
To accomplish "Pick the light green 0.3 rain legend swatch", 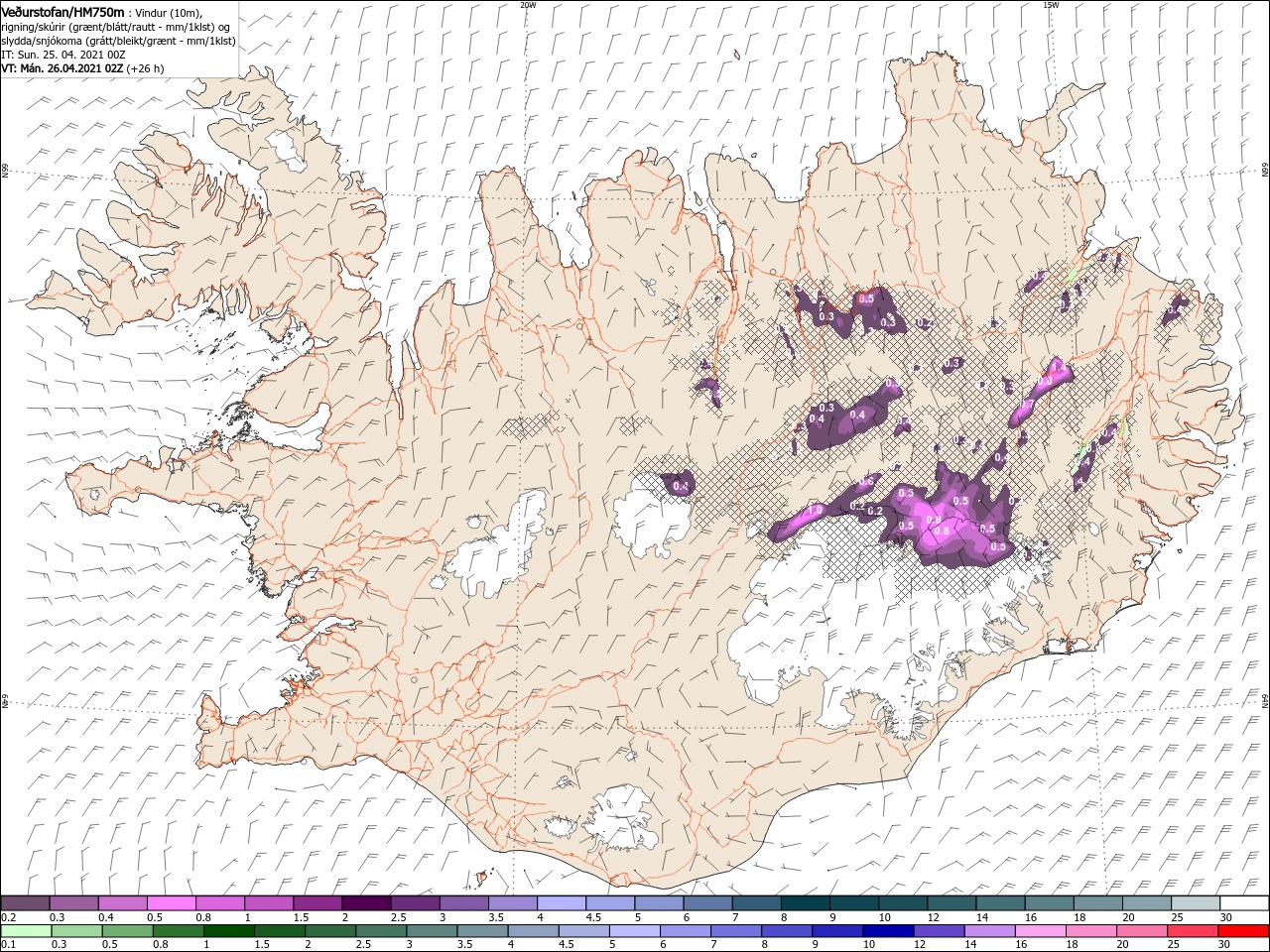I will [76, 931].
